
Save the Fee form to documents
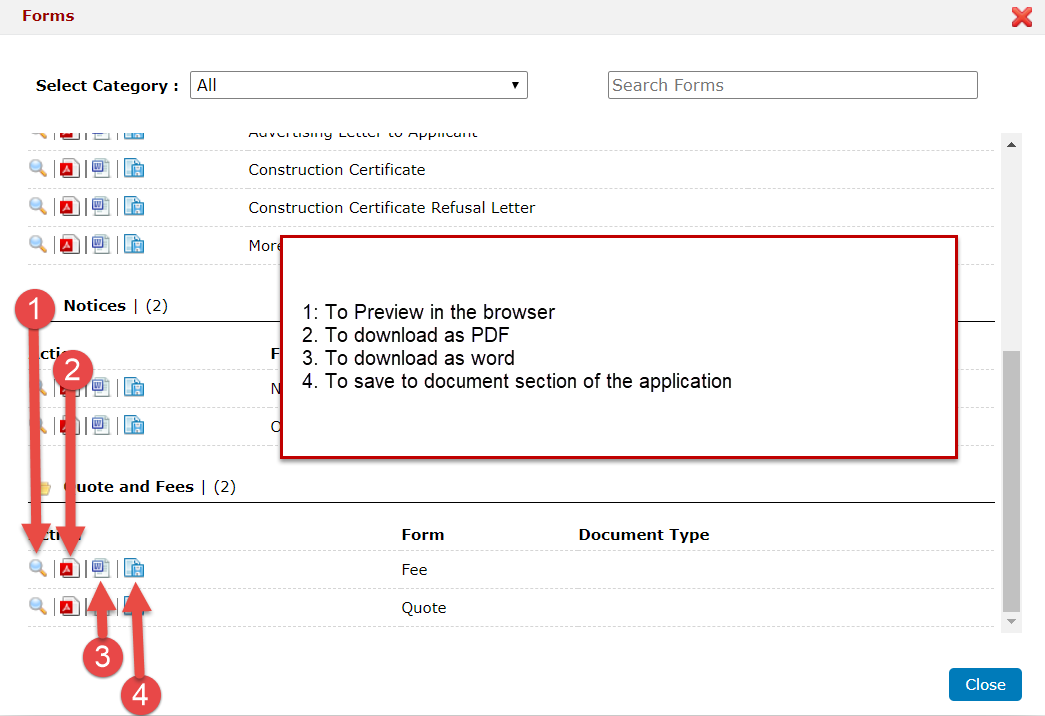134,569
